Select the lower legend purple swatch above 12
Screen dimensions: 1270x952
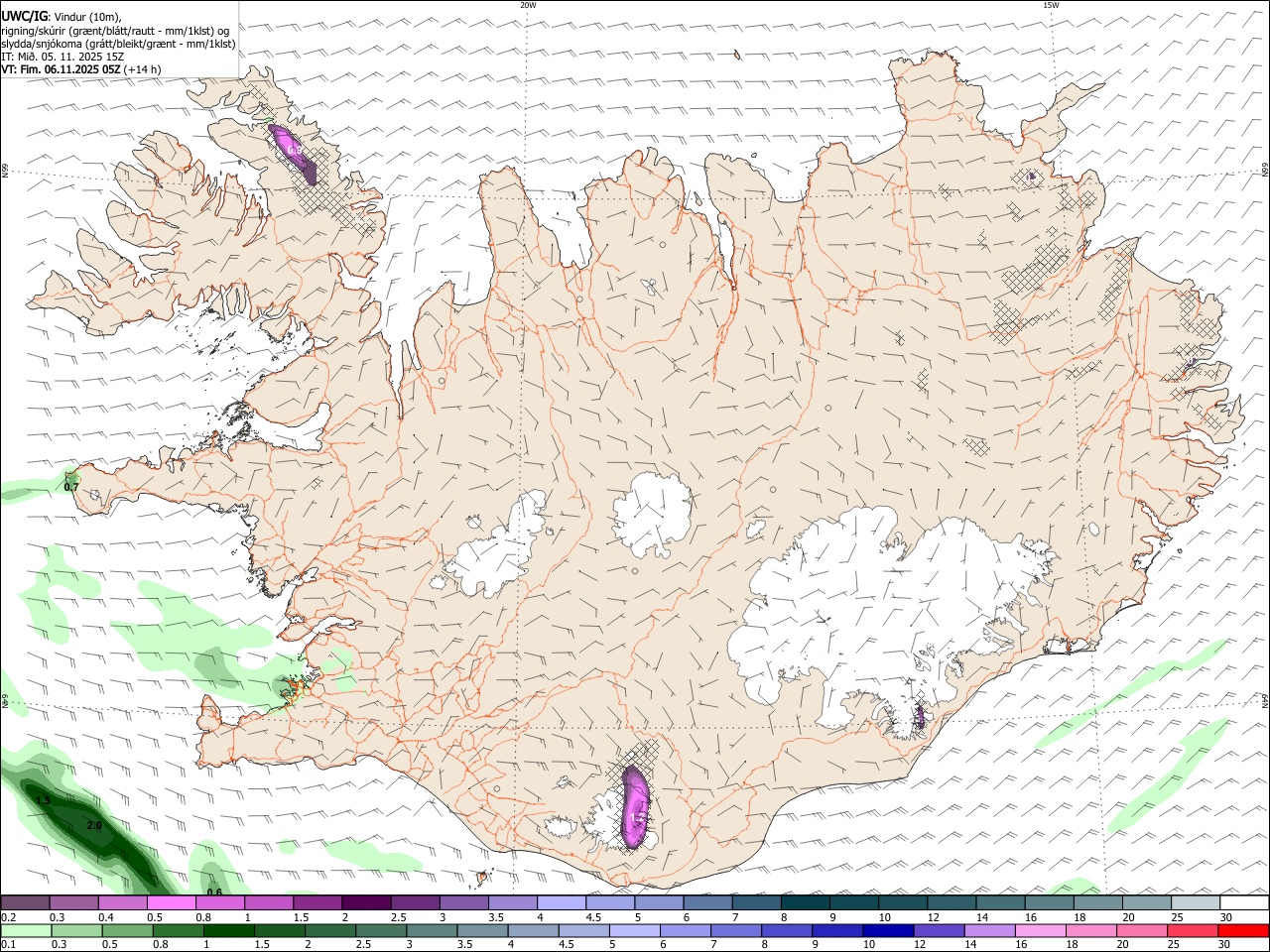(940, 930)
